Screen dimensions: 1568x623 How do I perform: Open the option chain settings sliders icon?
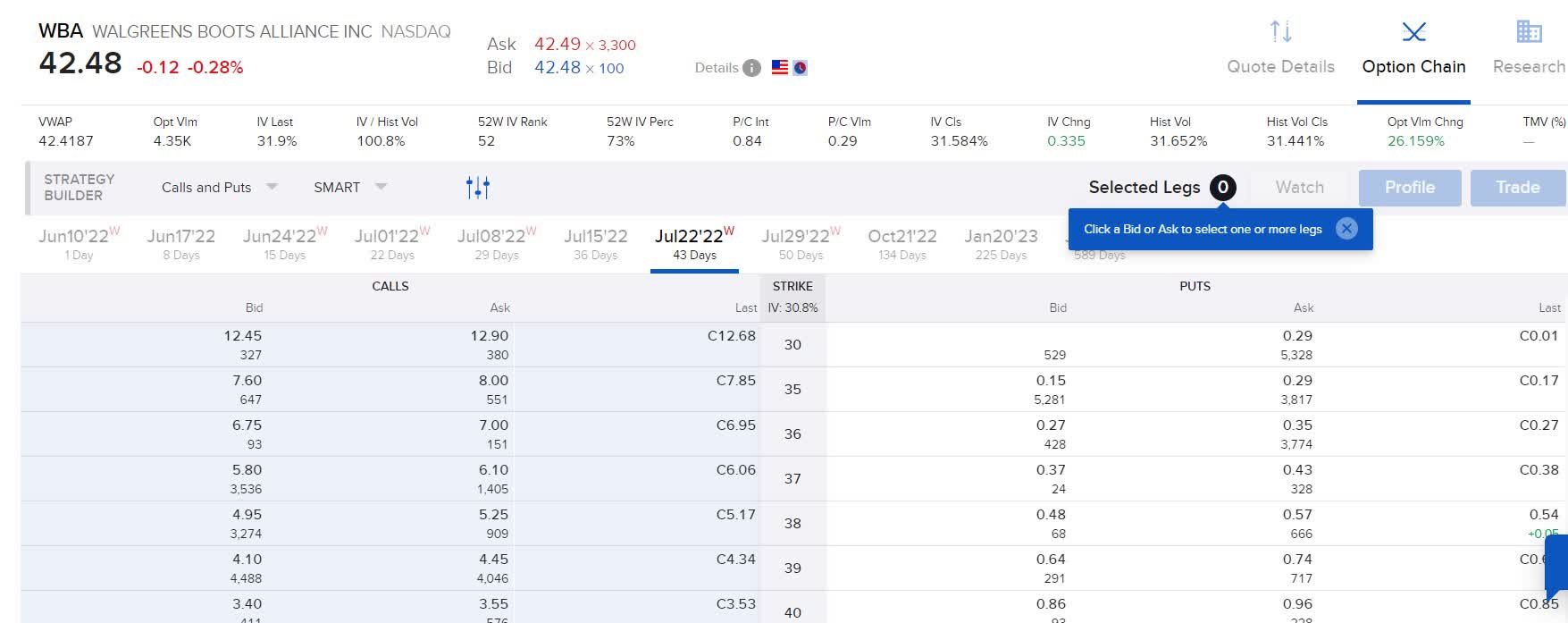[478, 187]
